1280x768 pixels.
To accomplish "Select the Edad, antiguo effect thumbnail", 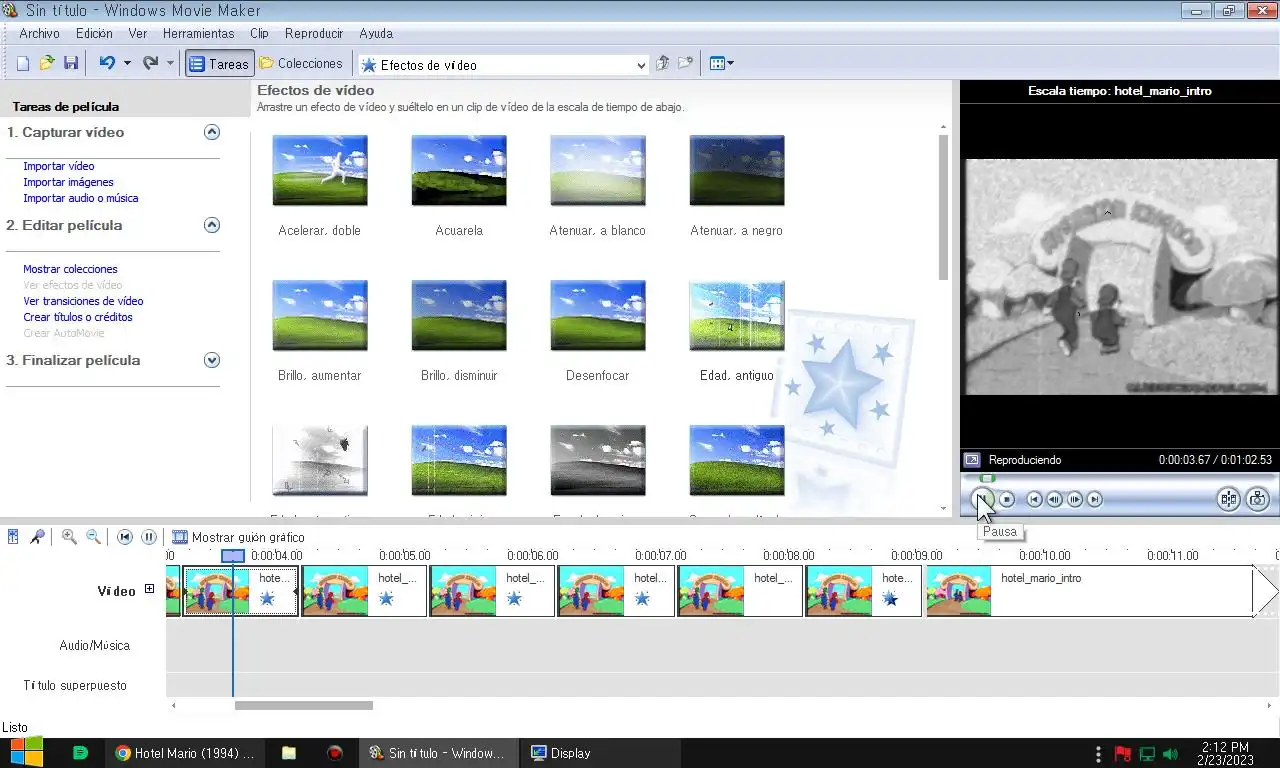I will (737, 316).
